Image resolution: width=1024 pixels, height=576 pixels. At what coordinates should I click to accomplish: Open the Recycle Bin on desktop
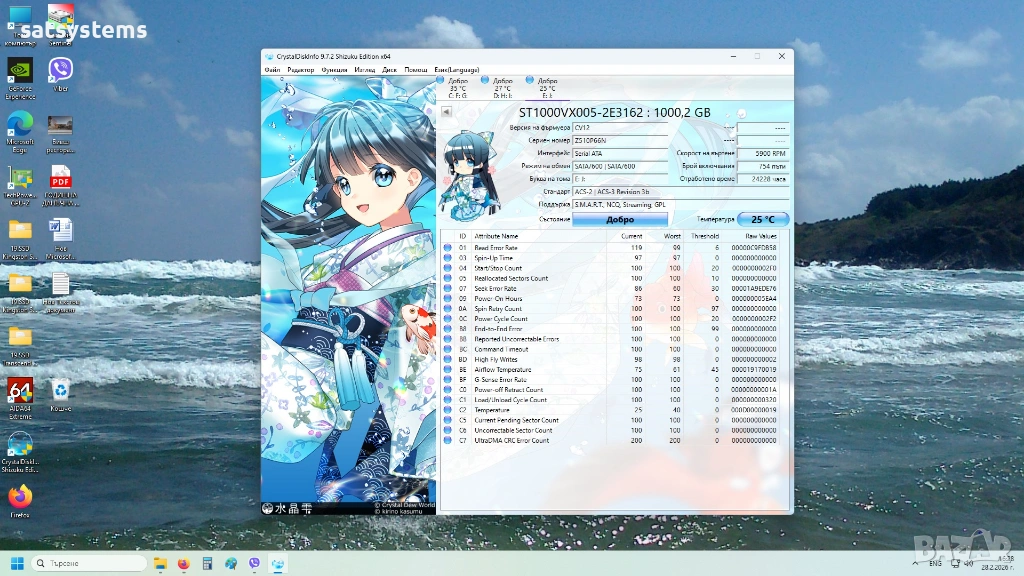click(60, 392)
